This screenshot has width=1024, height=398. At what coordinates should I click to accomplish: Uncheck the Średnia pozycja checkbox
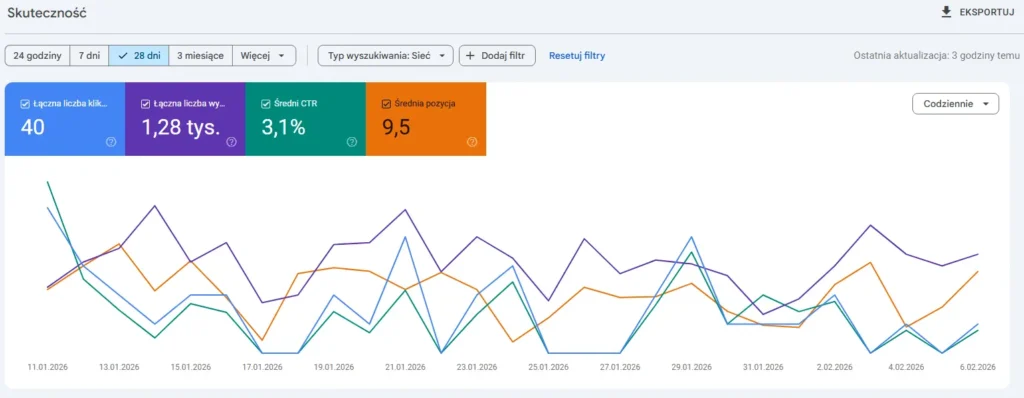(386, 103)
